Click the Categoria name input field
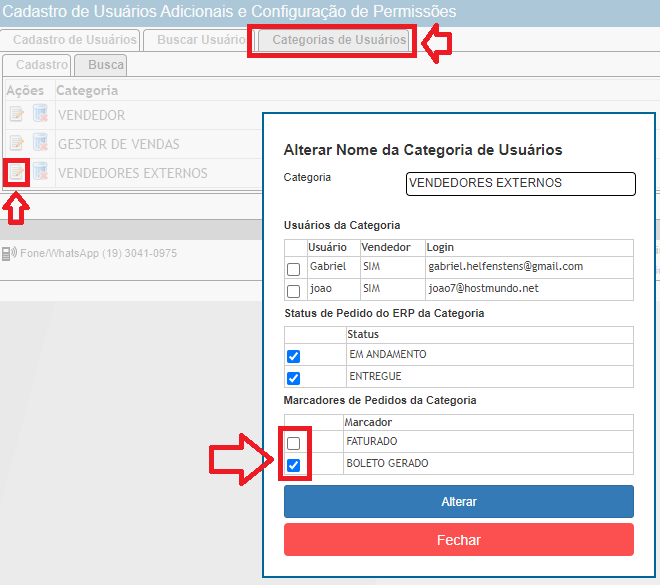This screenshot has width=660, height=585. click(520, 183)
